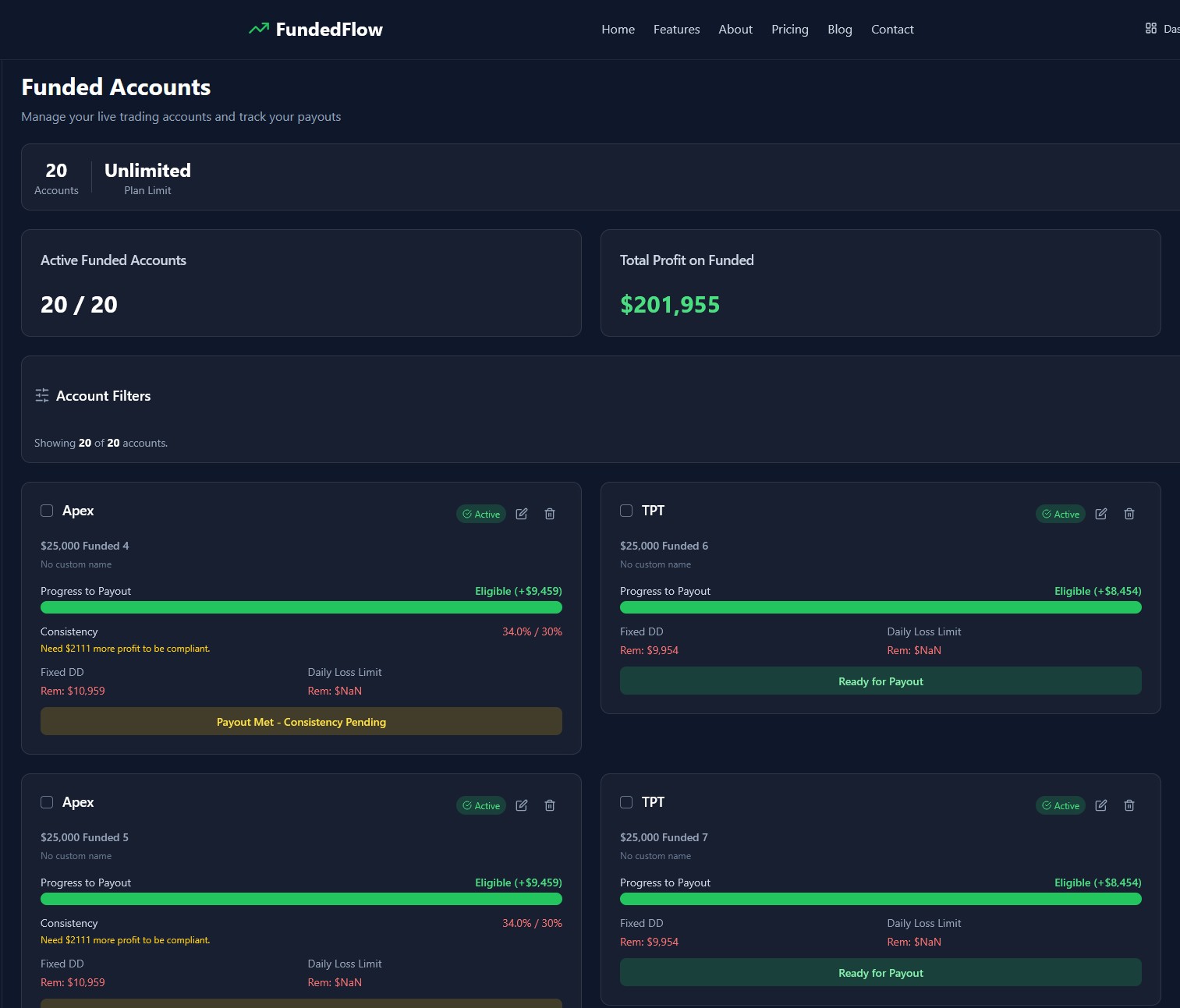The height and width of the screenshot is (1008, 1180).
Task: Delete the Apex $25,000 Funded 5 account
Action: point(550,805)
